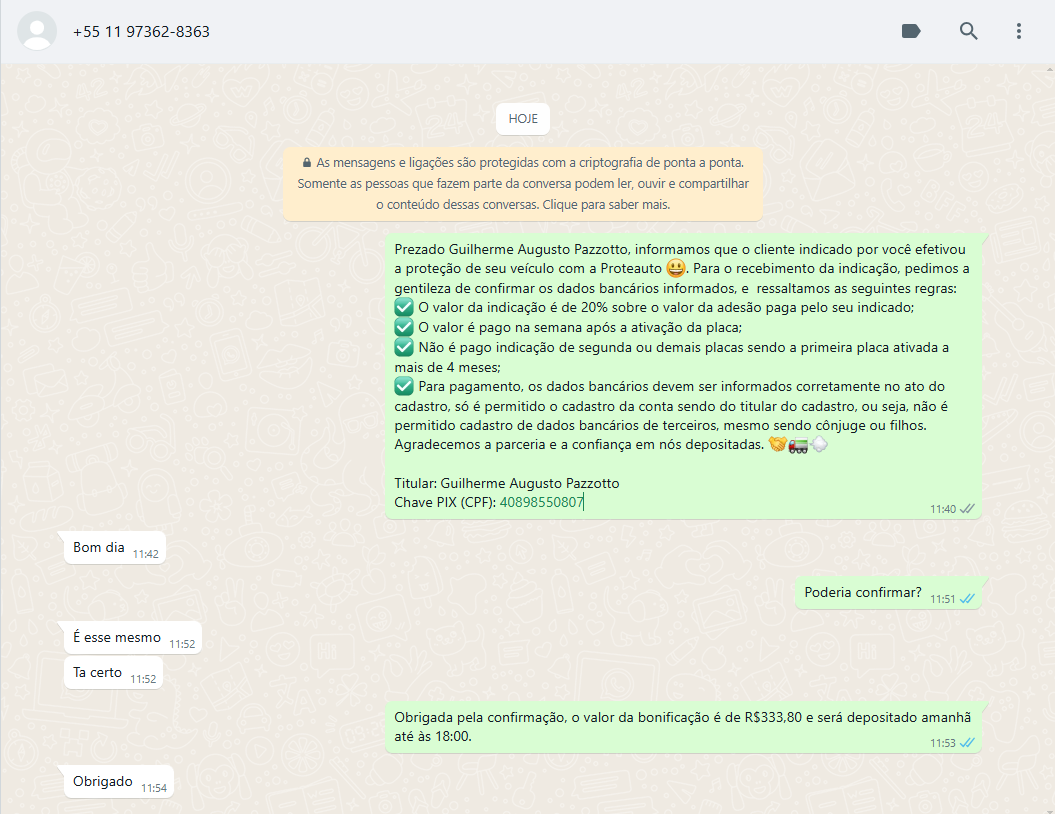The image size is (1055, 814).
Task: Click the PIX key number 40898550807
Action: click(541, 502)
